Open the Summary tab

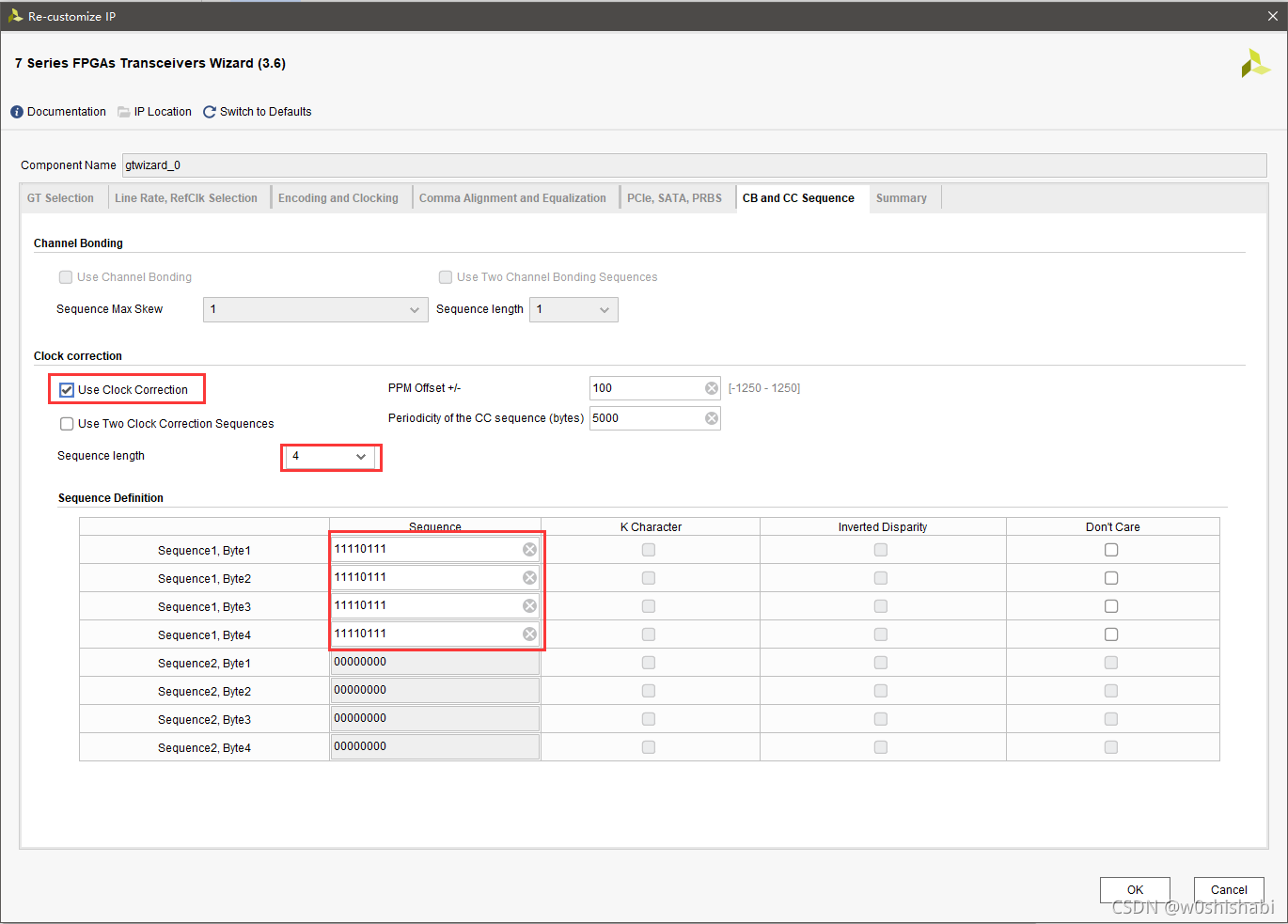[x=902, y=198]
